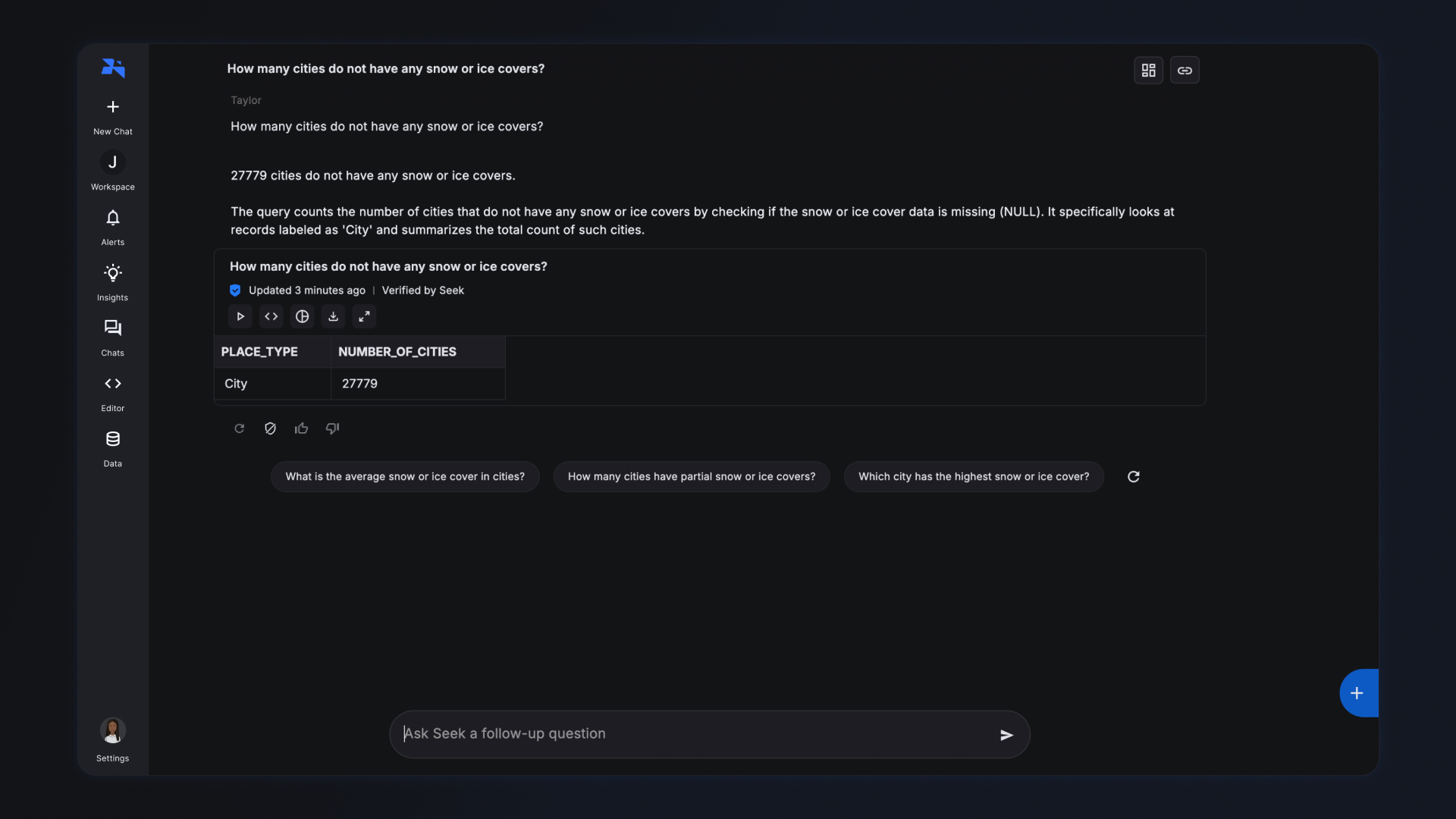The image size is (1456, 819).
Task: Give the answer a thumbs up
Action: tap(302, 429)
